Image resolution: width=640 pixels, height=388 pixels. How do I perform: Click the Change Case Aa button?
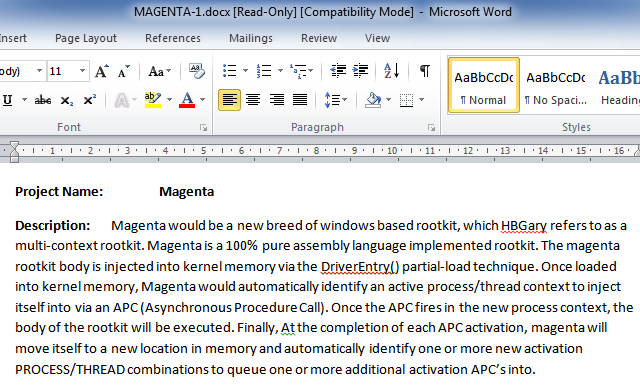click(159, 71)
